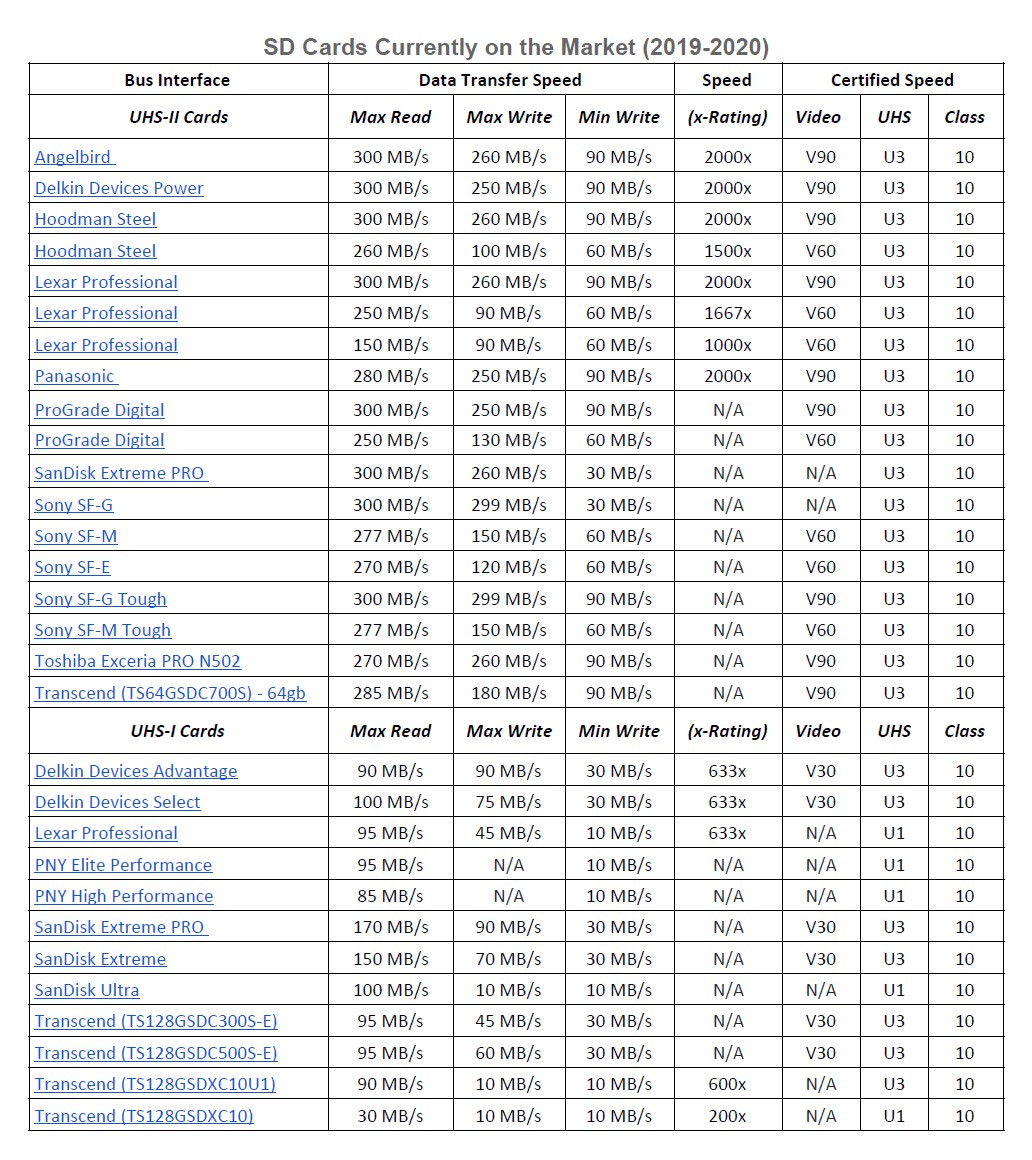Open the Sony SF-G Tough link

pos(100,599)
